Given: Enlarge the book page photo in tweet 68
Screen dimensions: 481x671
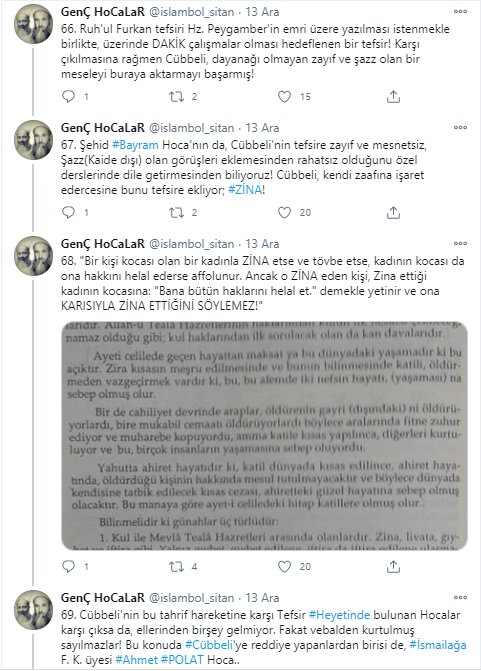Looking at the screenshot, I should (x=264, y=436).
